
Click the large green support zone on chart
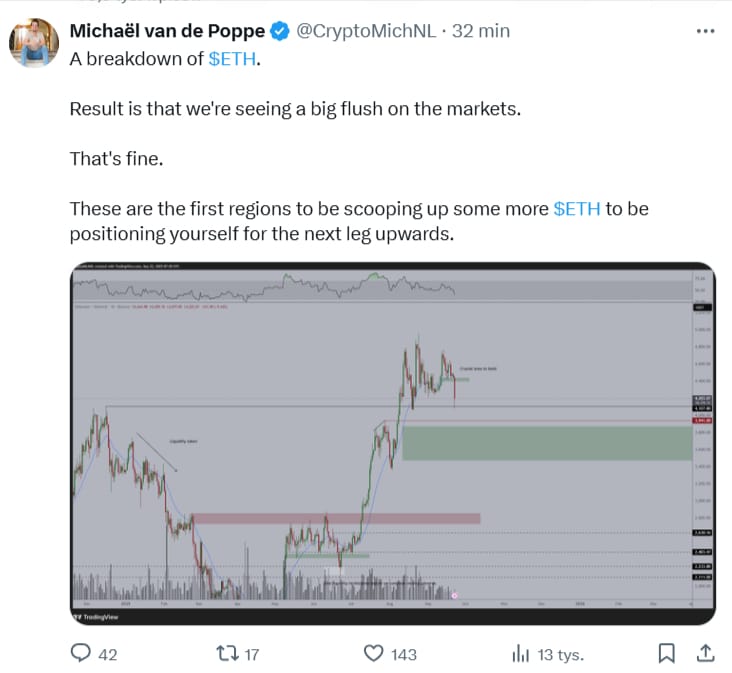545,443
